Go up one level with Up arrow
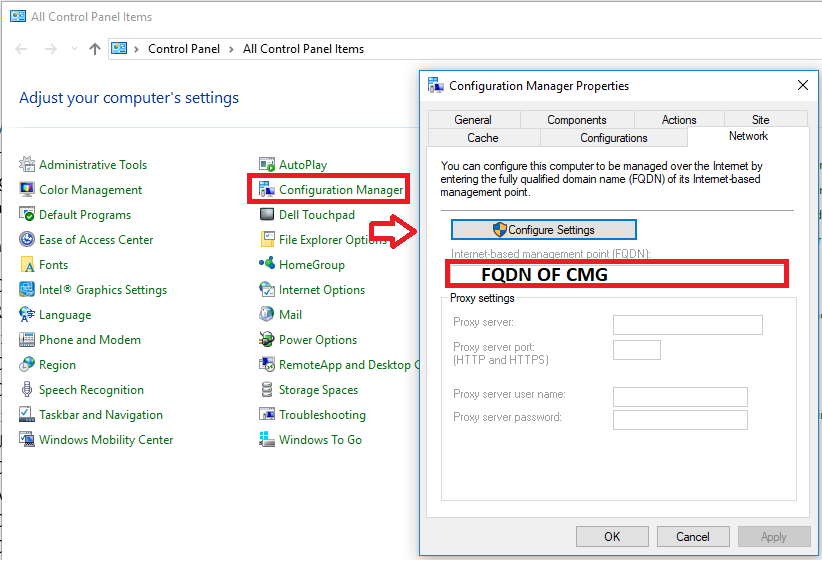The height and width of the screenshot is (561, 822). [x=95, y=49]
